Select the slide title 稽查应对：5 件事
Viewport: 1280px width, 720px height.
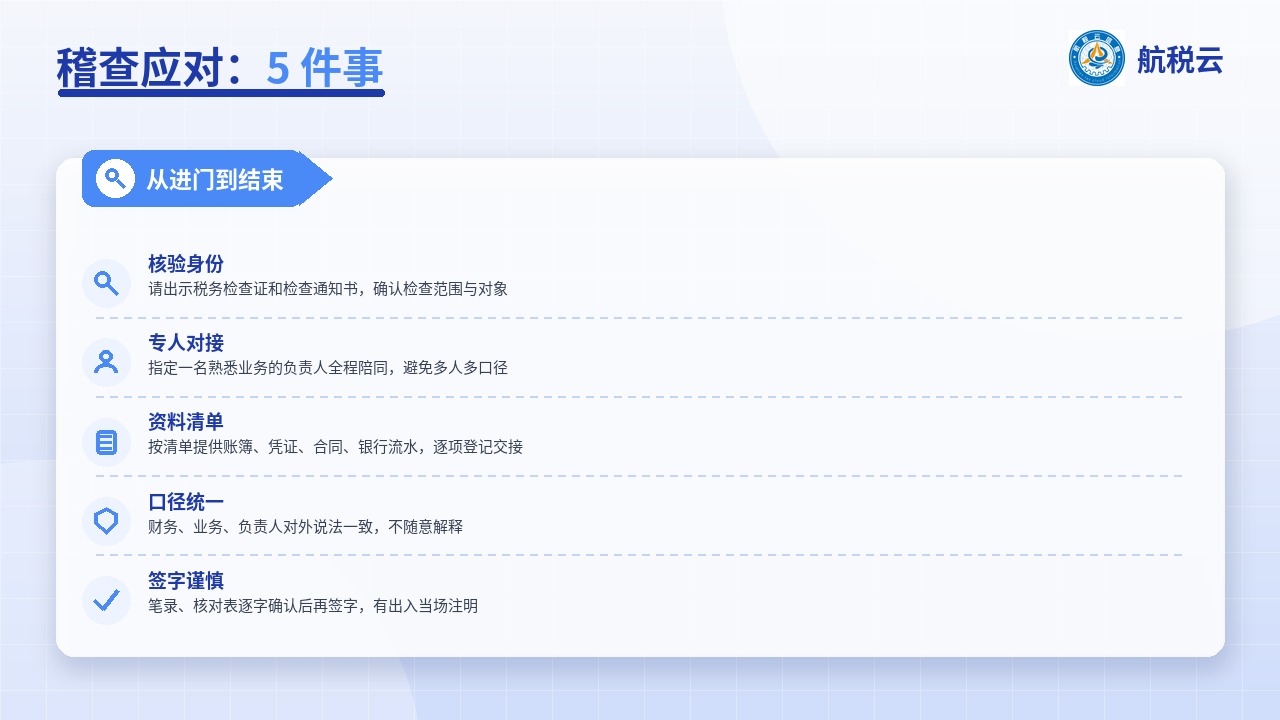click(220, 68)
